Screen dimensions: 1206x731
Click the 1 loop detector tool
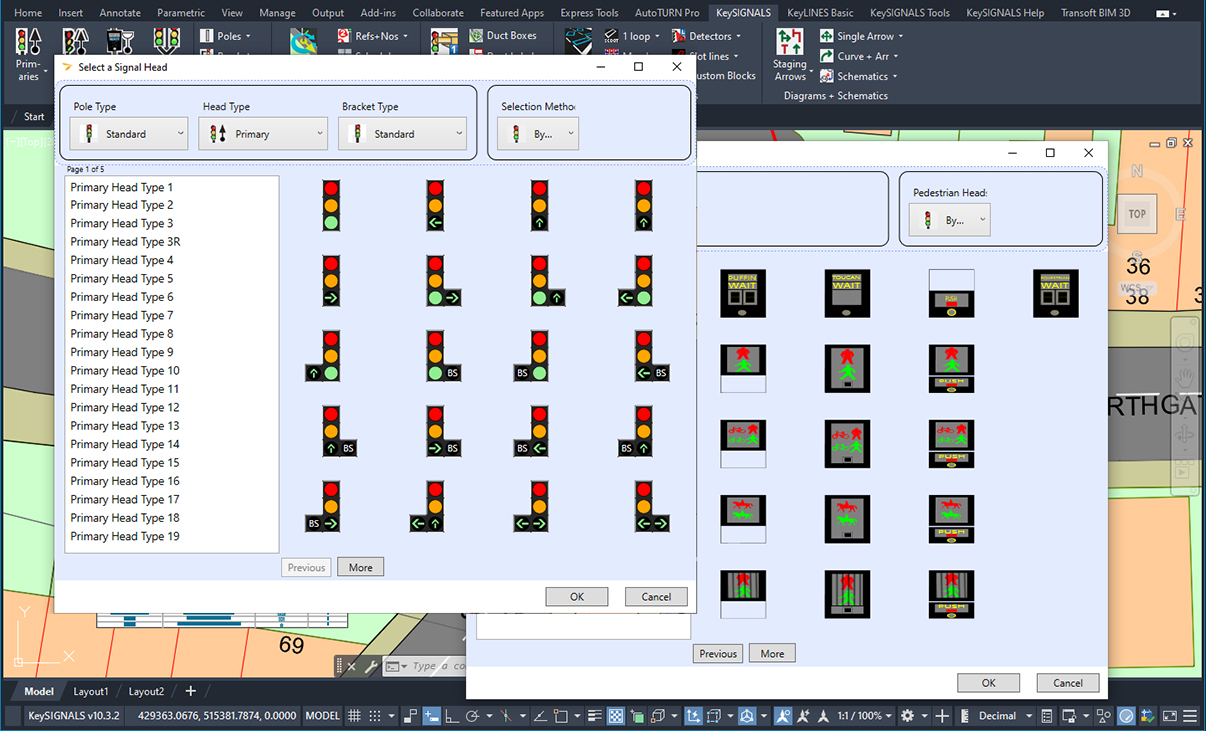click(633, 35)
